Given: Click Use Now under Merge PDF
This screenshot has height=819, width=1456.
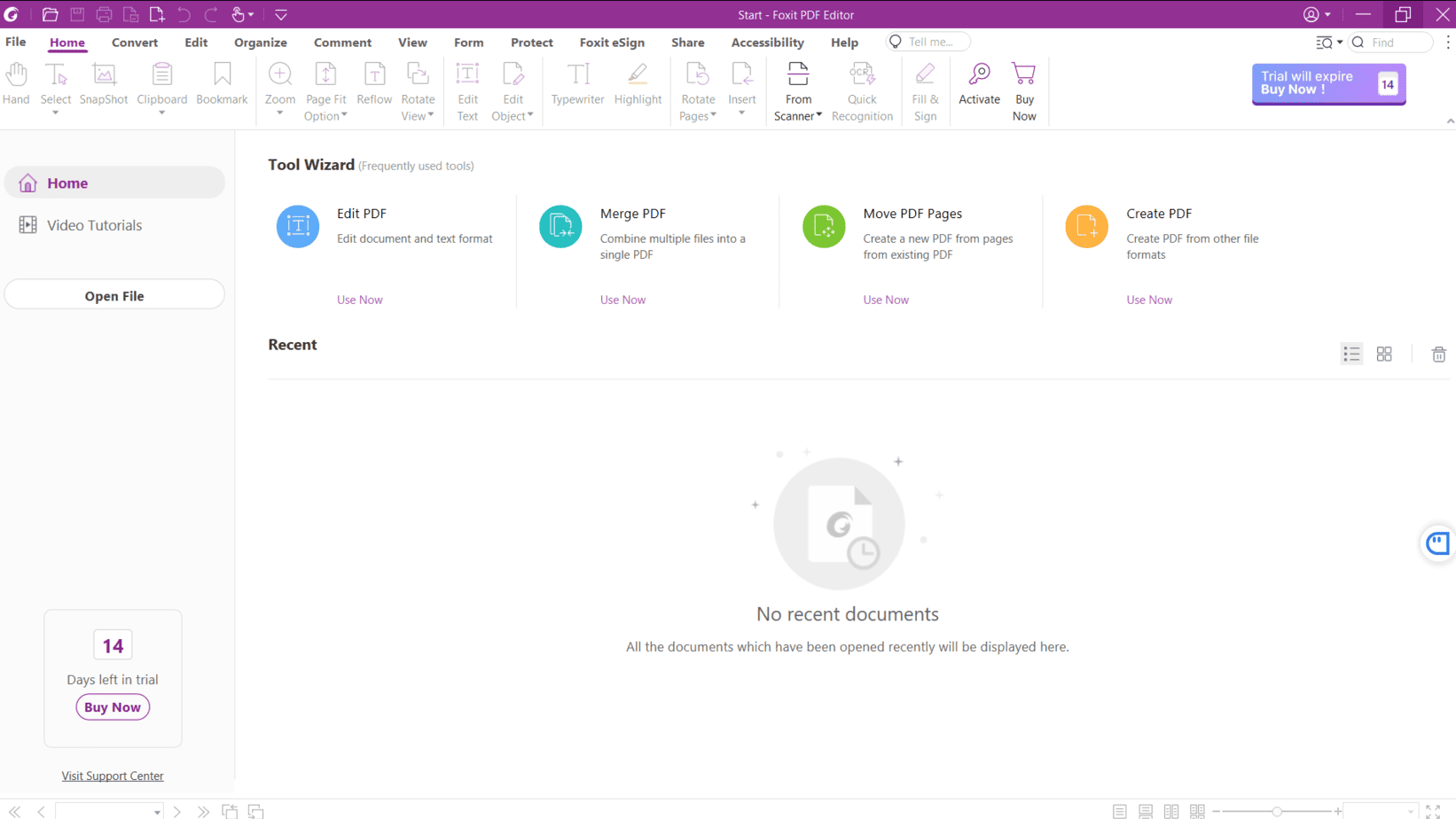Looking at the screenshot, I should point(622,300).
